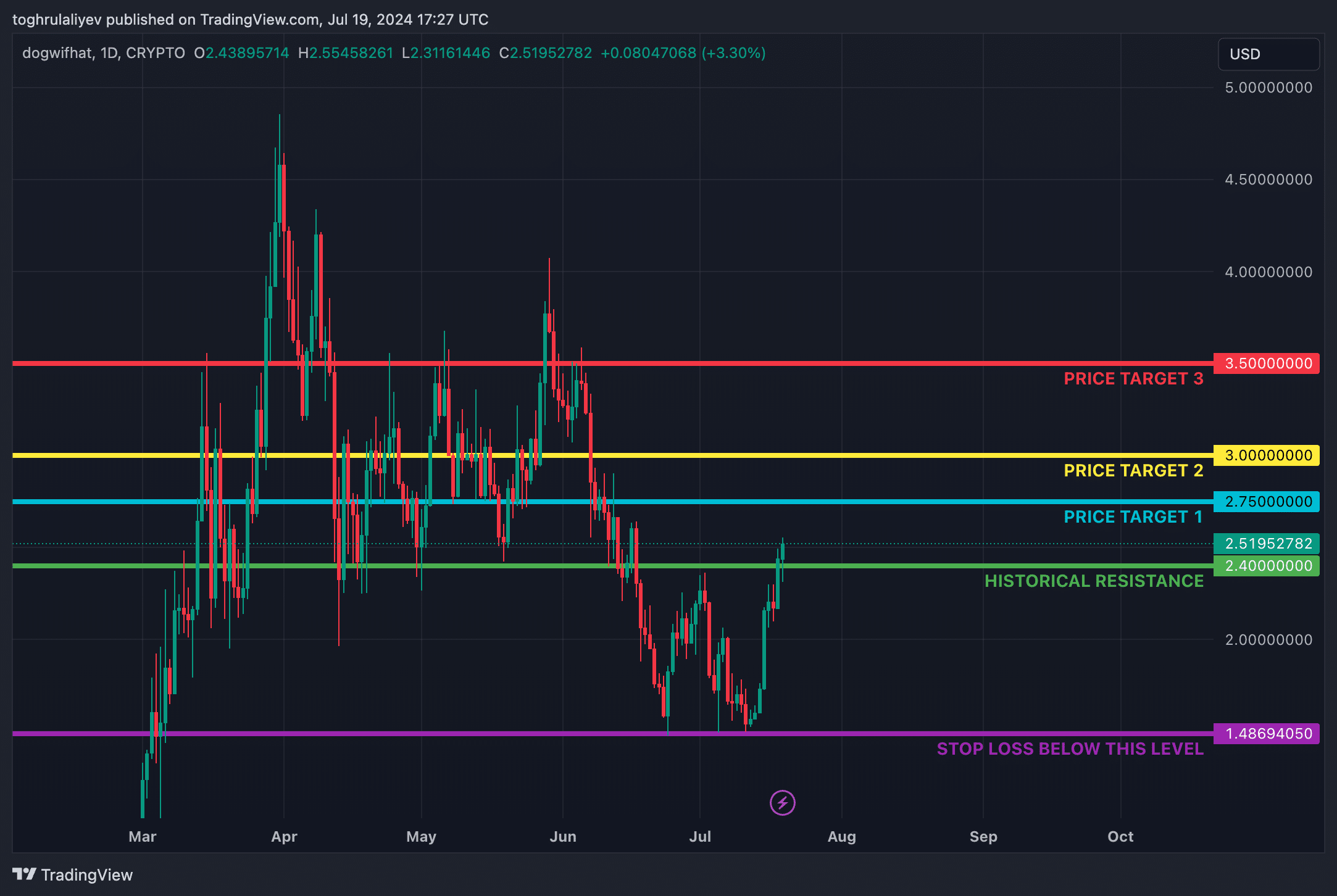
Task: Click the Aug label on time axis
Action: click(842, 837)
